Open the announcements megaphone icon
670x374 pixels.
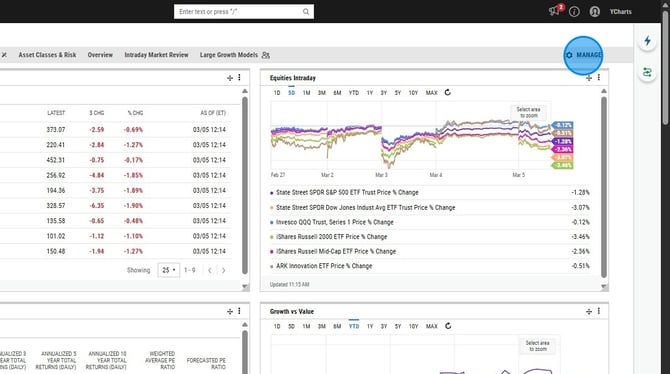[554, 11]
